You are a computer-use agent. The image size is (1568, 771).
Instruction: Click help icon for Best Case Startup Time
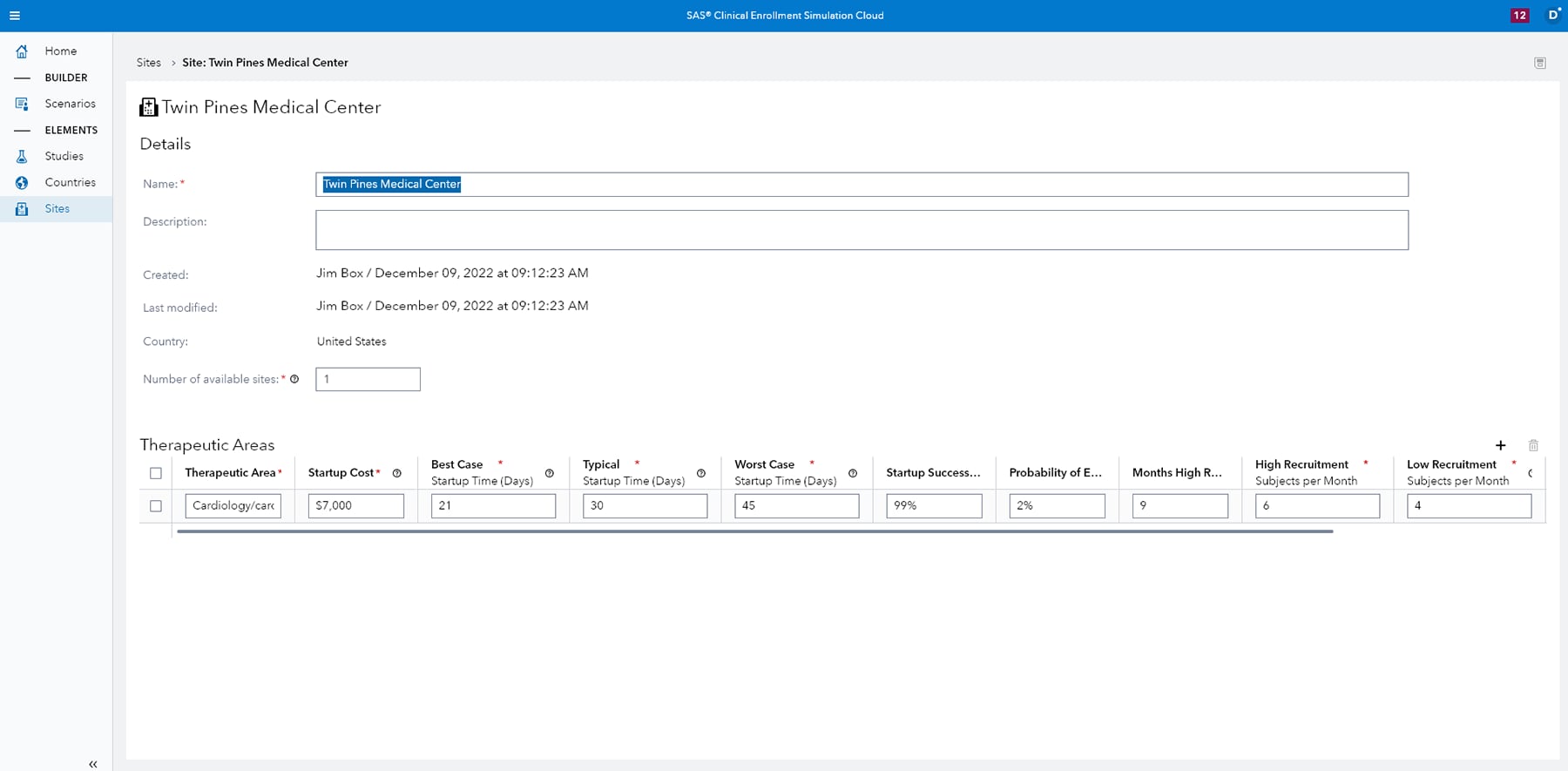tap(549, 473)
